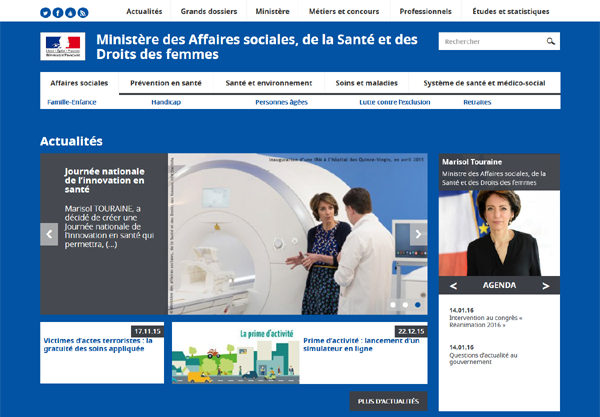Open Victimes d'actes terroristes article

coord(98,345)
